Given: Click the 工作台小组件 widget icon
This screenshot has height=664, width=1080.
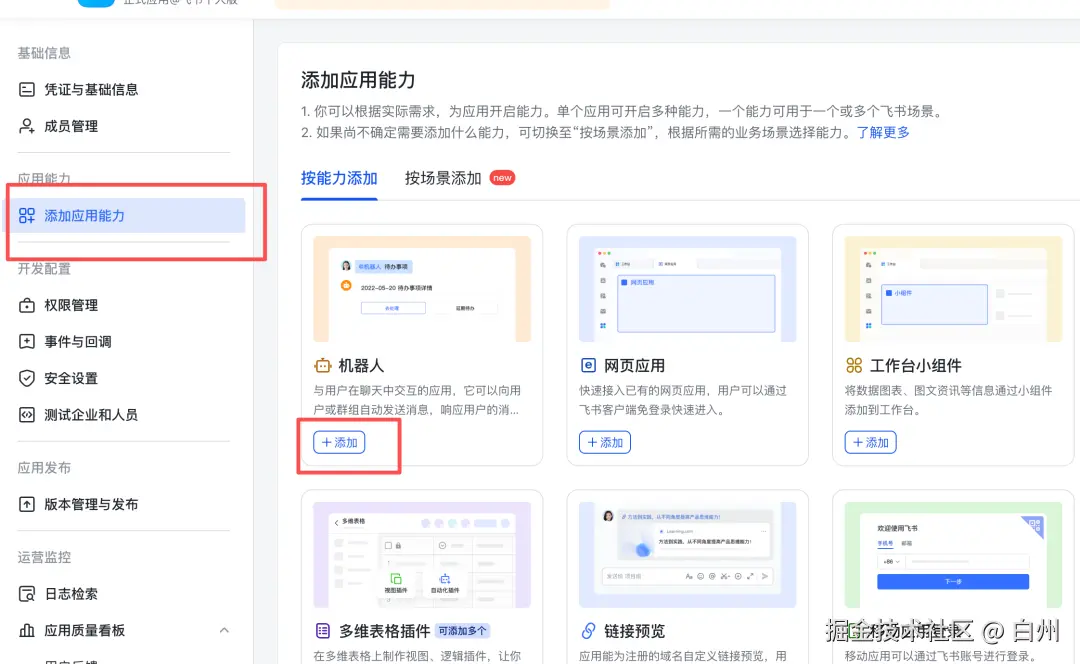Looking at the screenshot, I should tap(854, 366).
